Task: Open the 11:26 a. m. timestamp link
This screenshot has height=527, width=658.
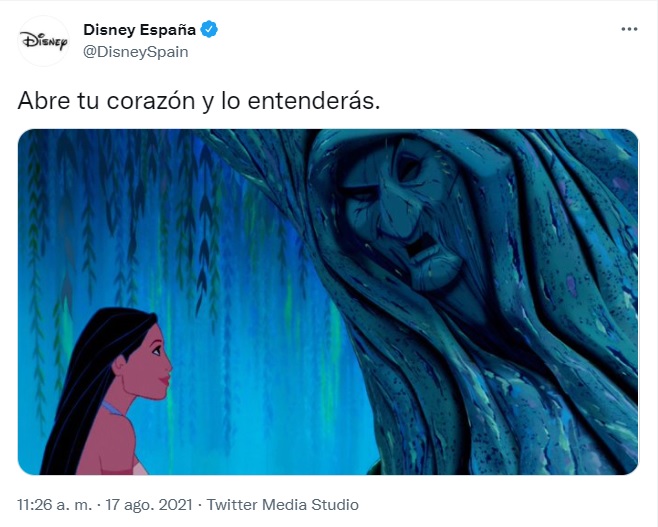Action: [55, 505]
